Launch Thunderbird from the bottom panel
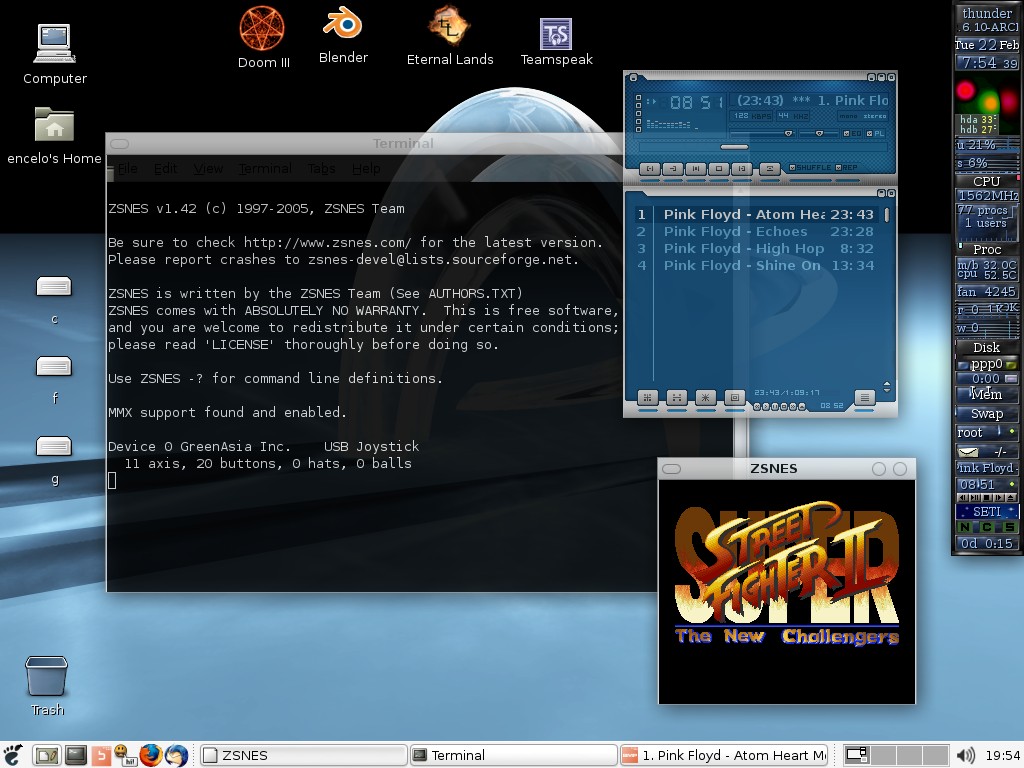 (x=176, y=755)
